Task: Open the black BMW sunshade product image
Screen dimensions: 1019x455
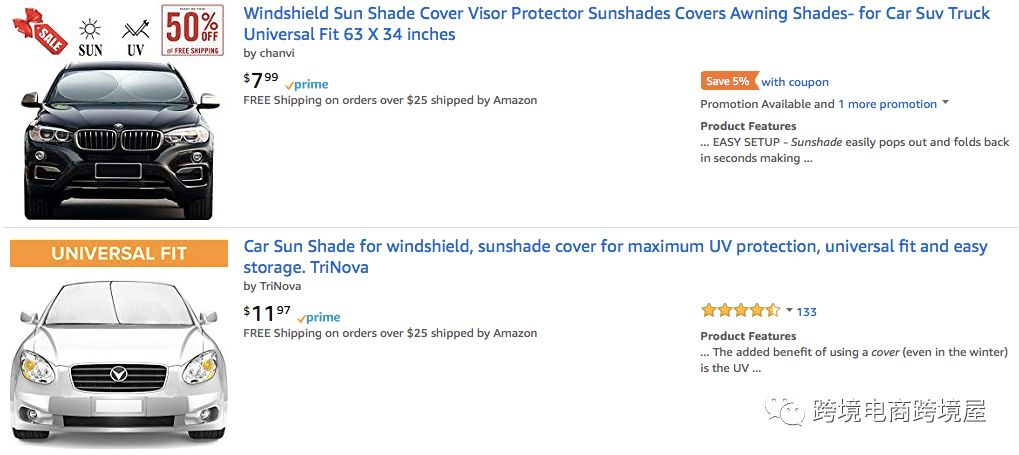Action: point(120,140)
